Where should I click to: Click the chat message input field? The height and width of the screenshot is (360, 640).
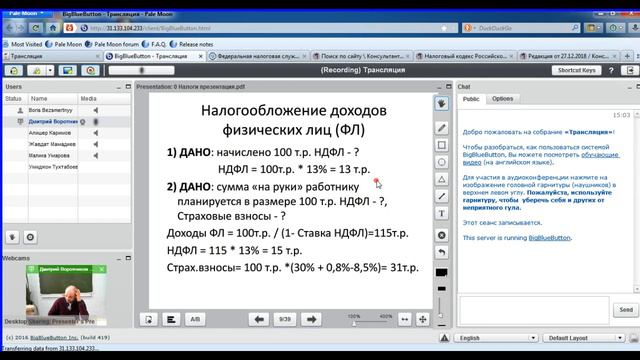click(534, 310)
